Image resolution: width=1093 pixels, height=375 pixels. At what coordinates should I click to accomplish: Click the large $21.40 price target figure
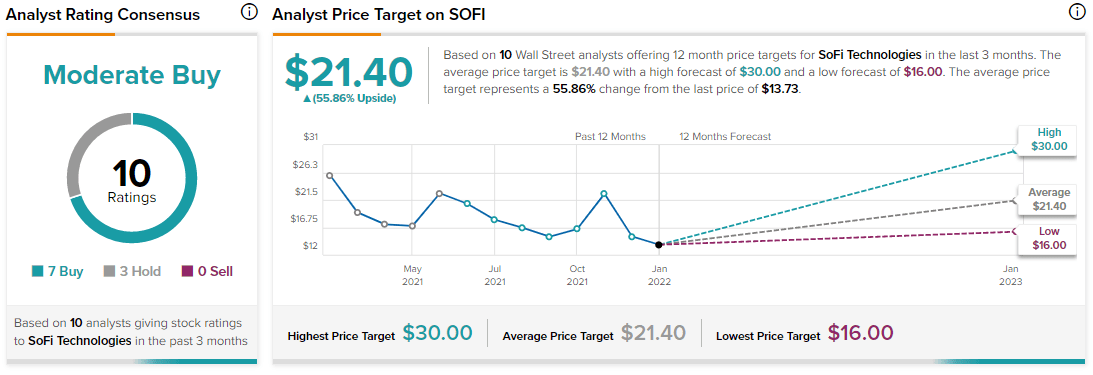pos(349,71)
